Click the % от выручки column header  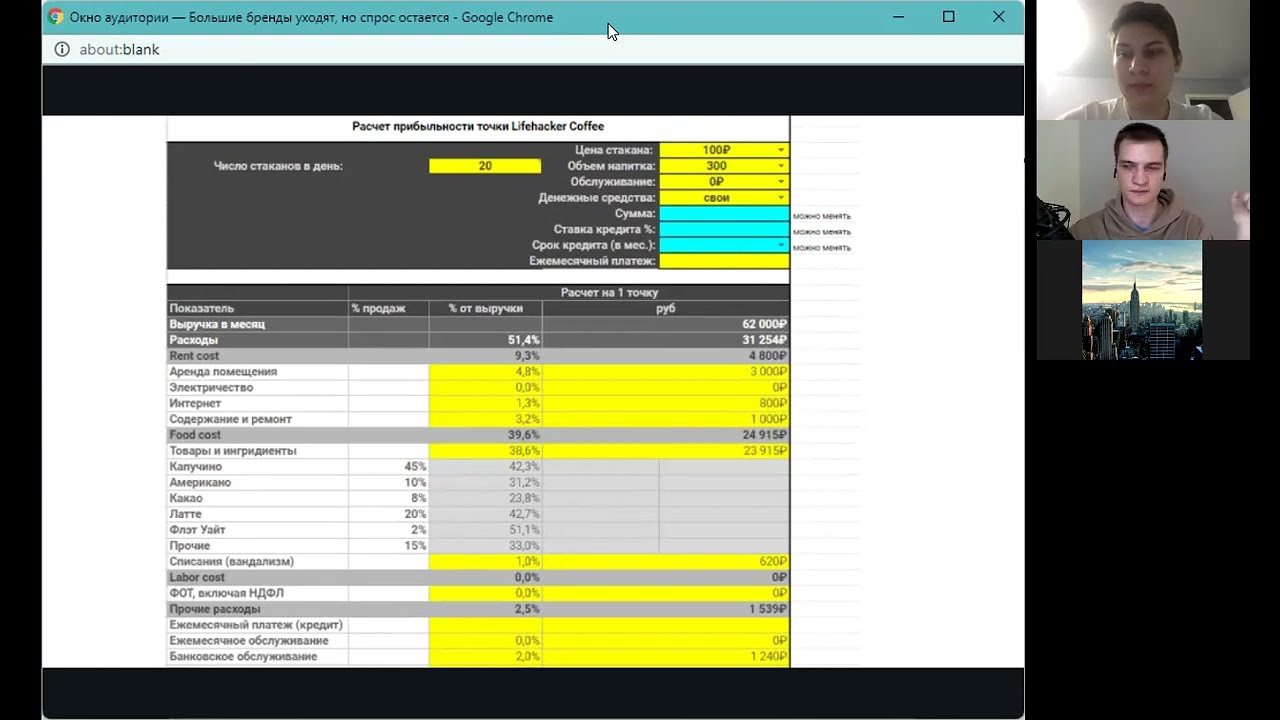pyautogui.click(x=485, y=309)
